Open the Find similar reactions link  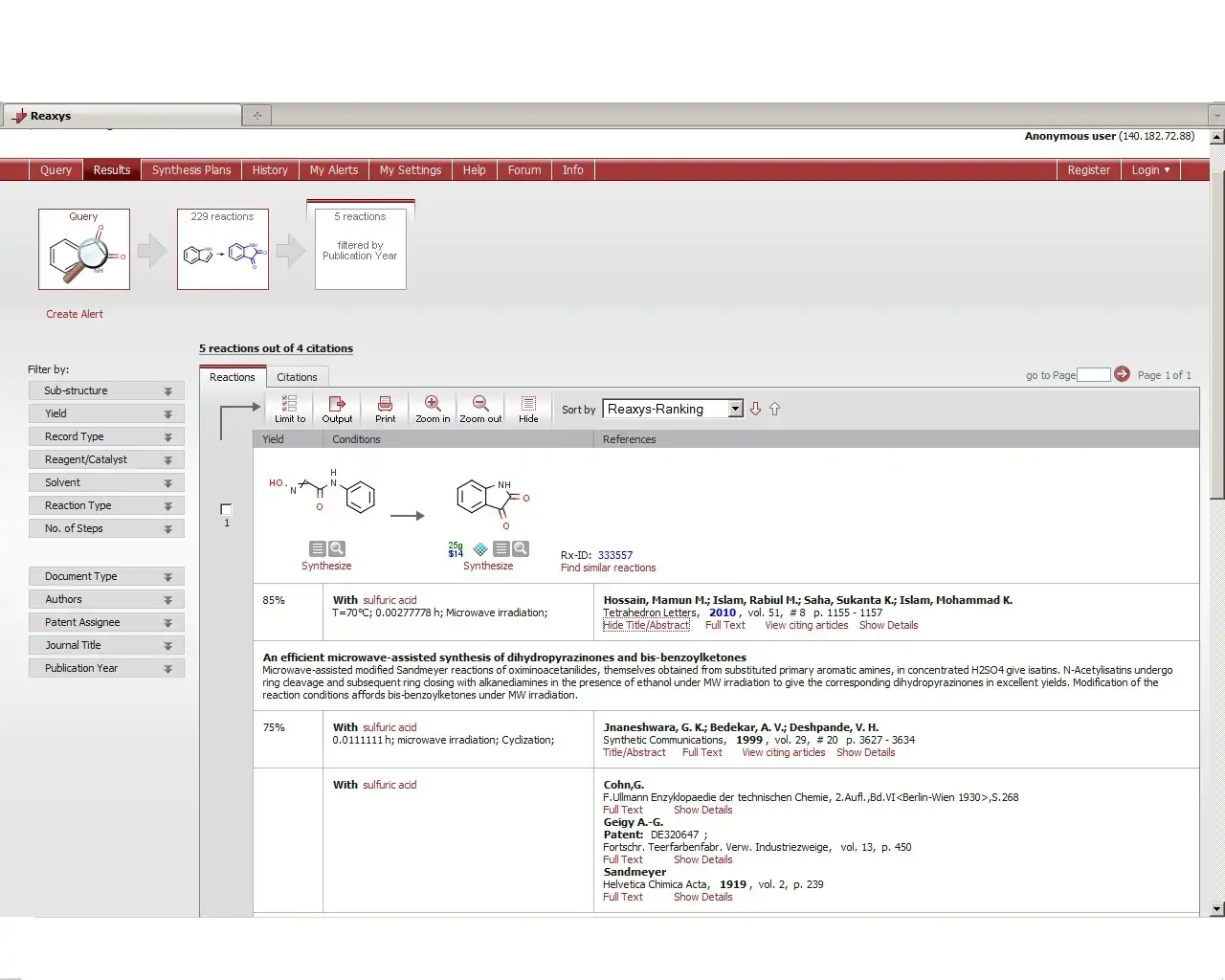(x=608, y=568)
